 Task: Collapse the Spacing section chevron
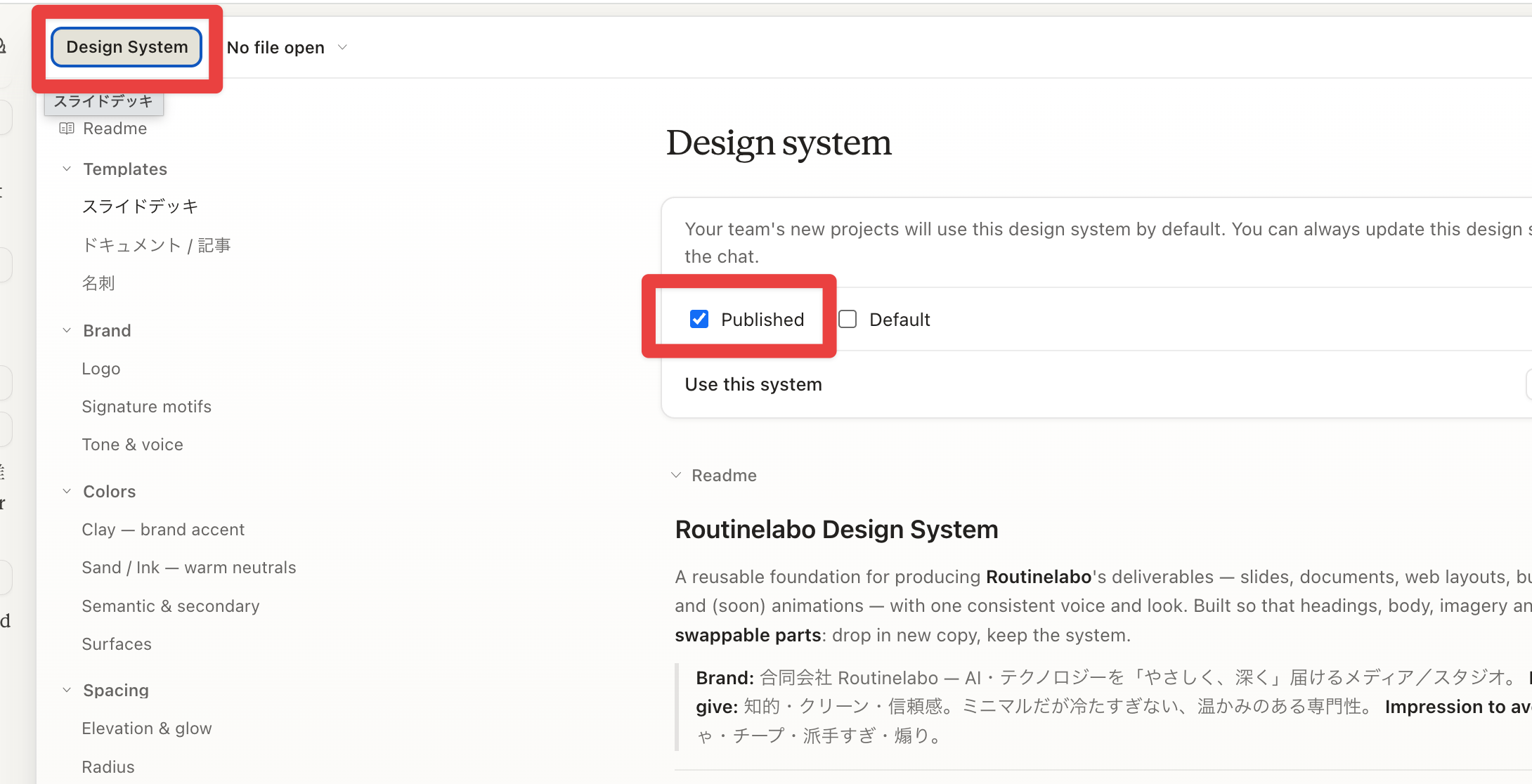click(67, 690)
